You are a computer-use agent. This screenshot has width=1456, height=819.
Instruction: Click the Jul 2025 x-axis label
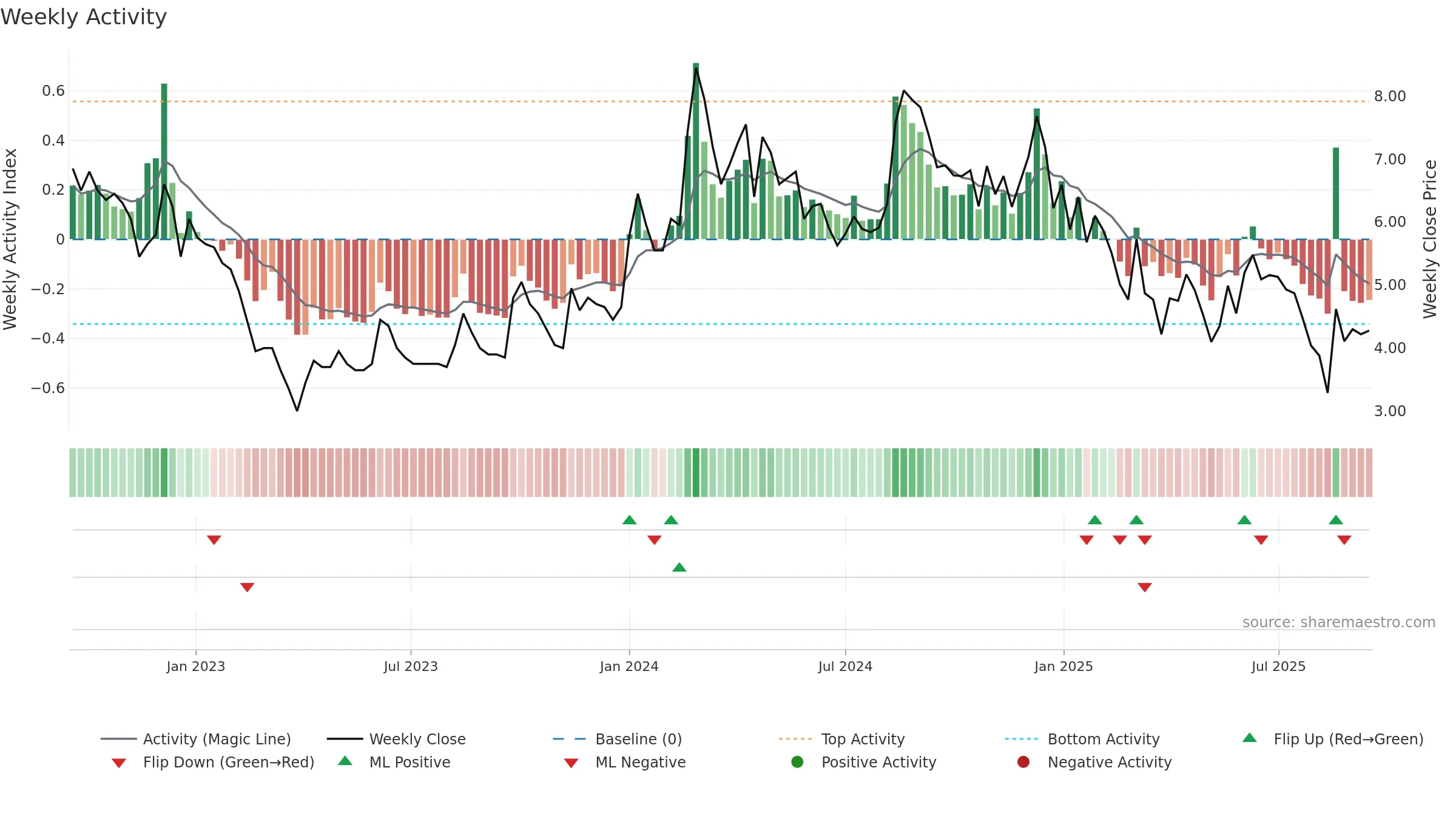[1278, 666]
